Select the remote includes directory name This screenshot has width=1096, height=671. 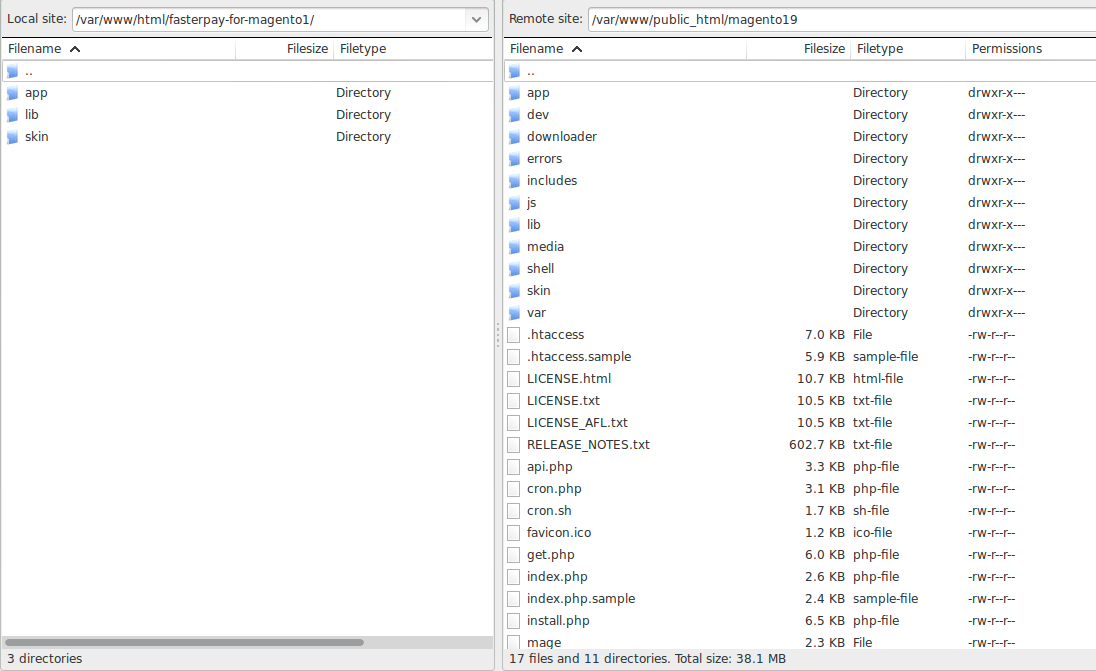(x=552, y=180)
